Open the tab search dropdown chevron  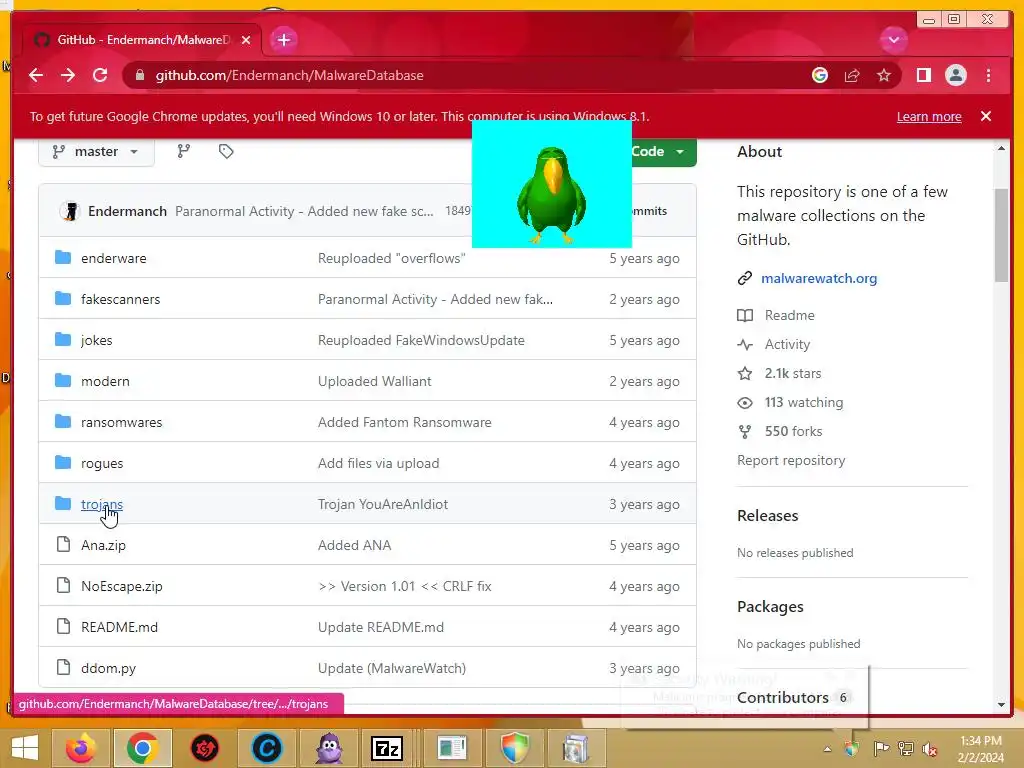pyautogui.click(x=893, y=40)
